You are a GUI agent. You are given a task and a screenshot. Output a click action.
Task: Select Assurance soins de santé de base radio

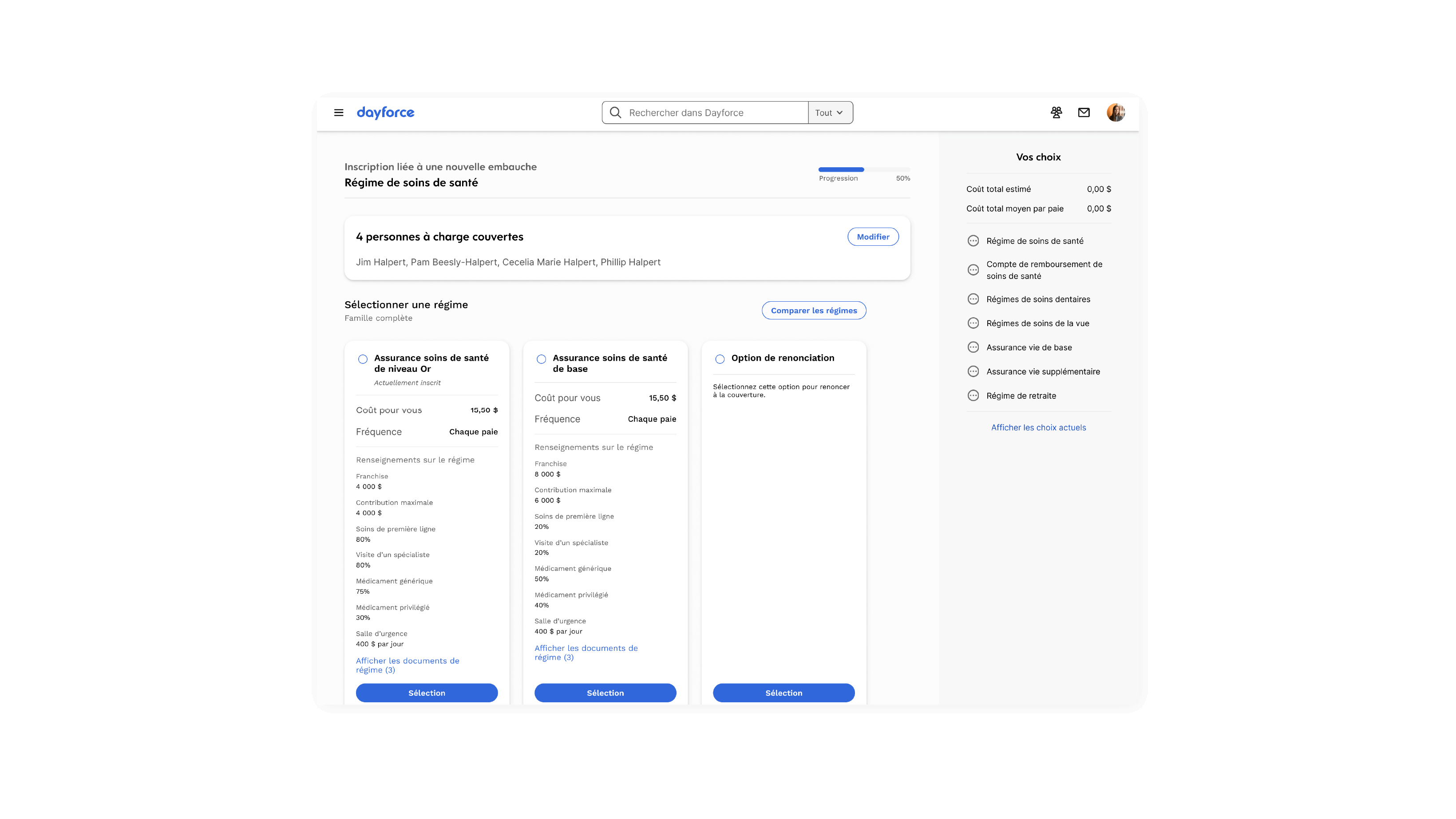pyautogui.click(x=542, y=359)
